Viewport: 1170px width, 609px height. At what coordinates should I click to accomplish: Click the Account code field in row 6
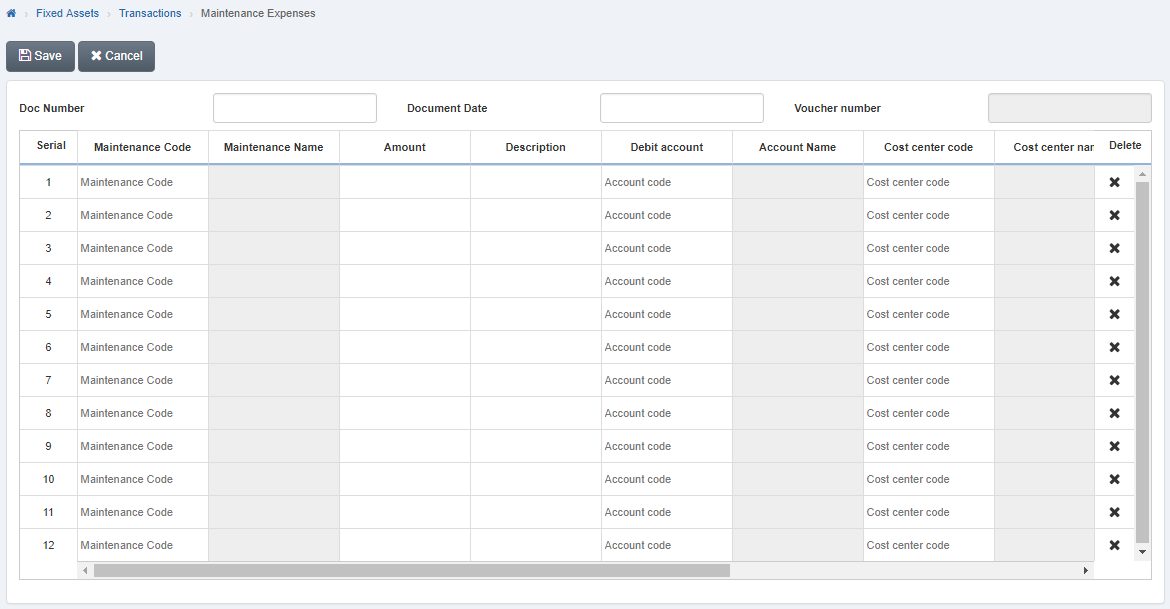pyautogui.click(x=666, y=347)
